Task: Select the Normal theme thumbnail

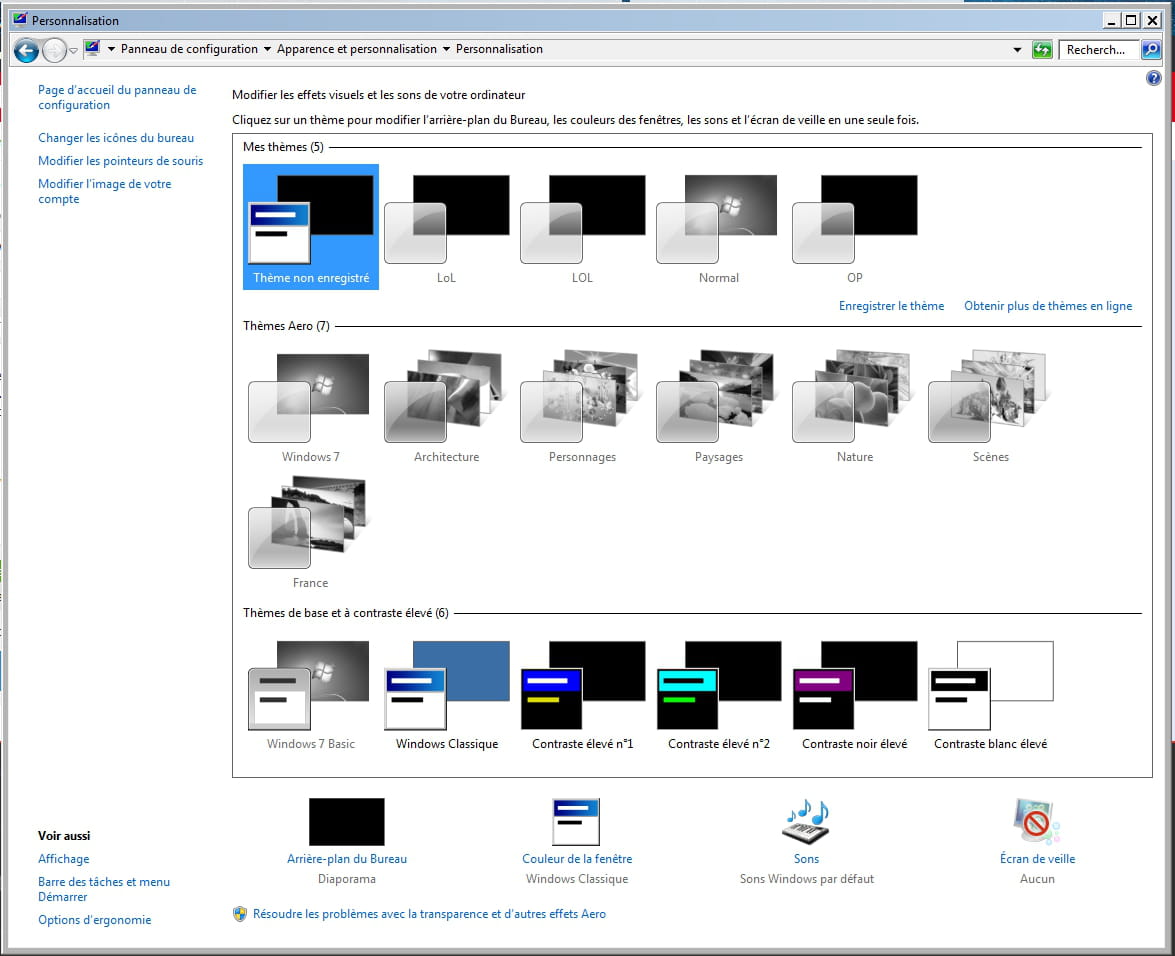Action: point(719,227)
